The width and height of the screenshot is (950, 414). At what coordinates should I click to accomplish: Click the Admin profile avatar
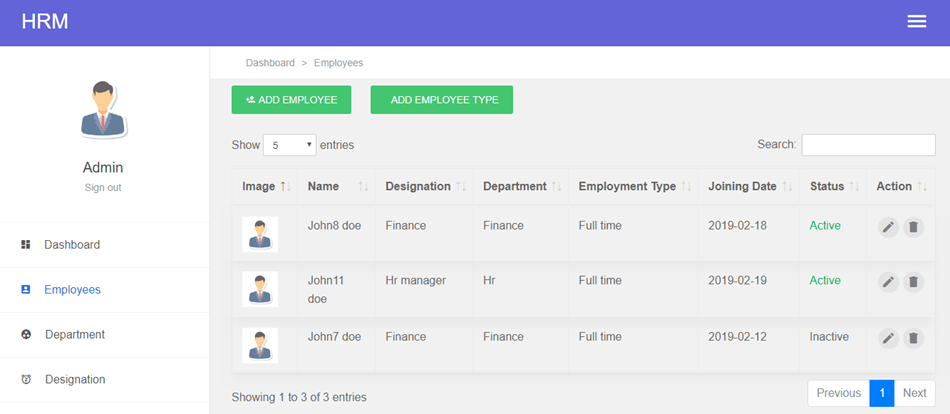(x=104, y=110)
